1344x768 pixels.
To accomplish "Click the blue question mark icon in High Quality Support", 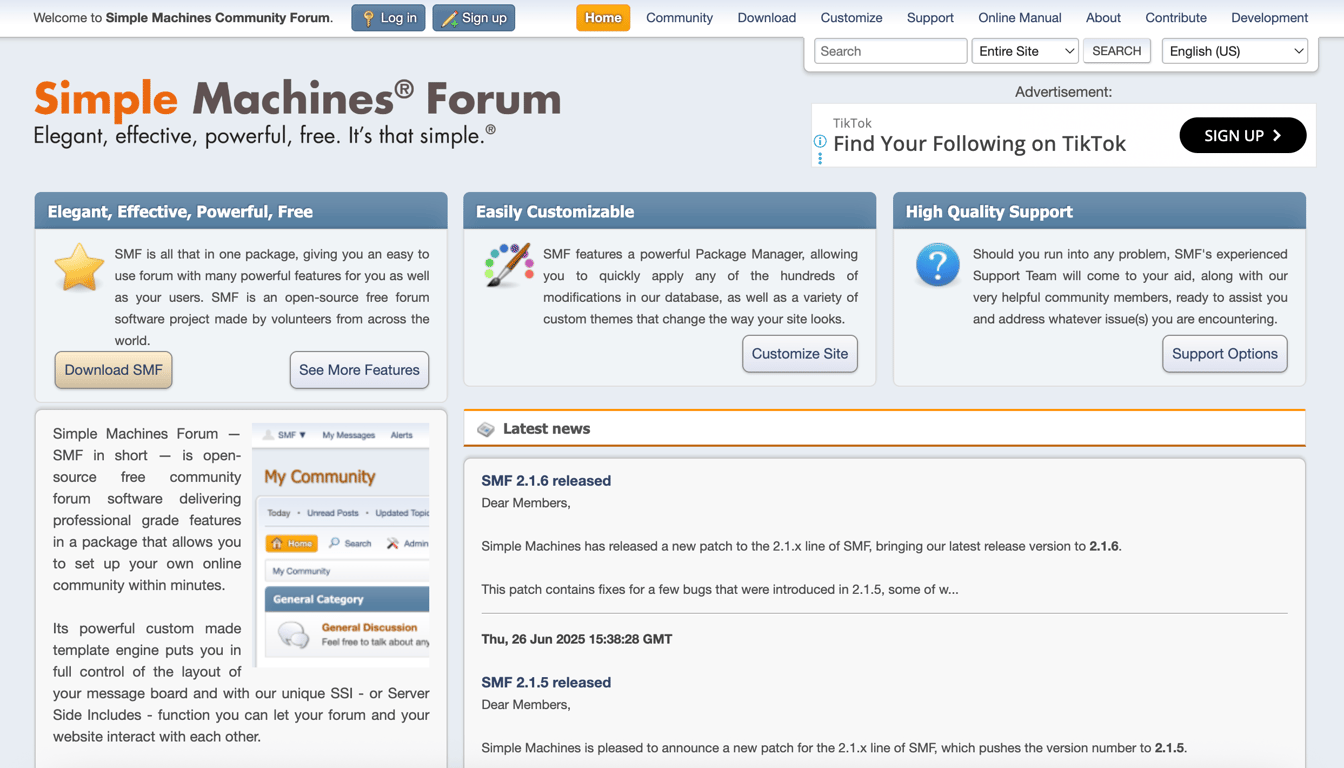I will pyautogui.click(x=937, y=264).
